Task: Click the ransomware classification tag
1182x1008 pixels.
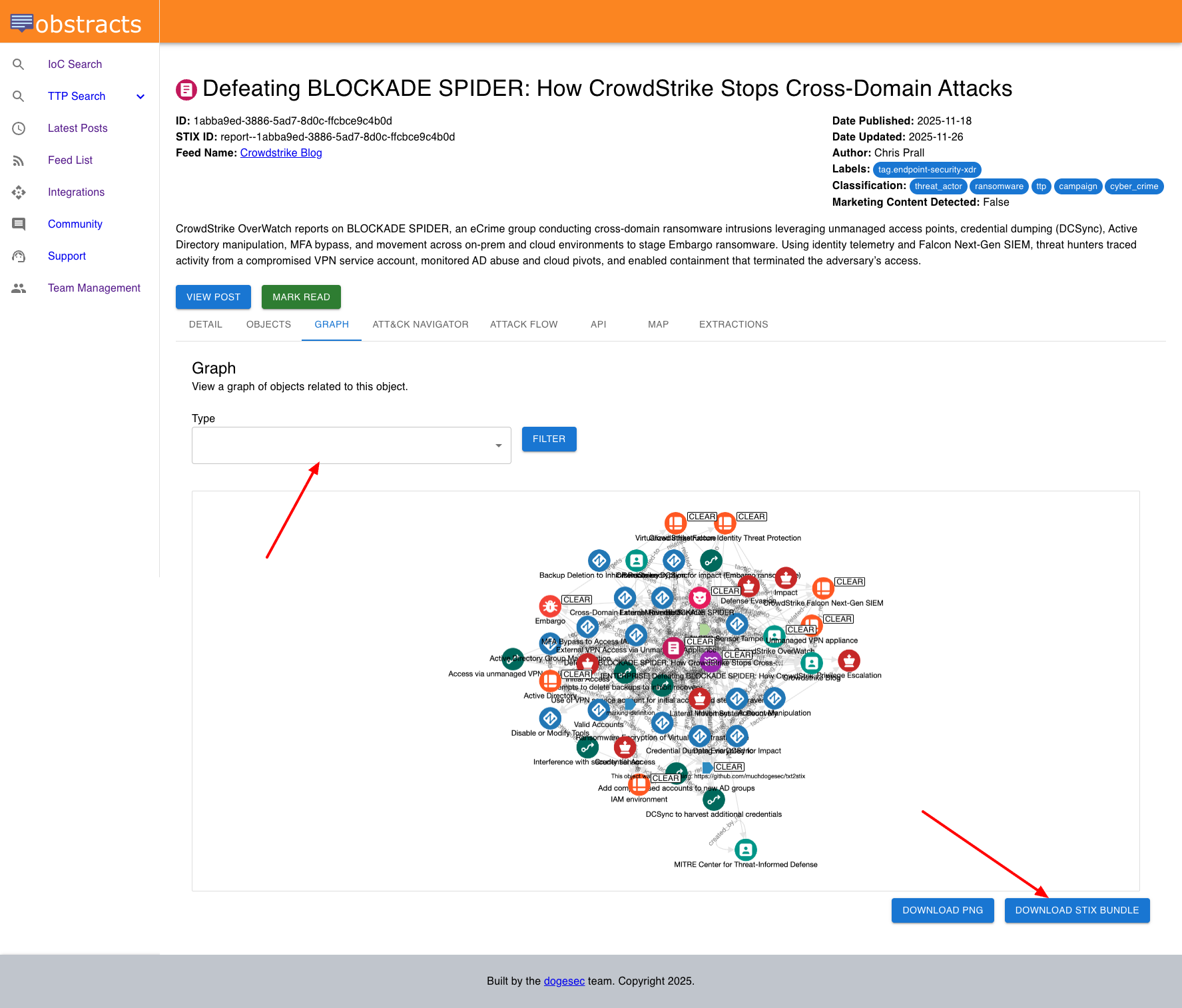Action: coord(998,186)
